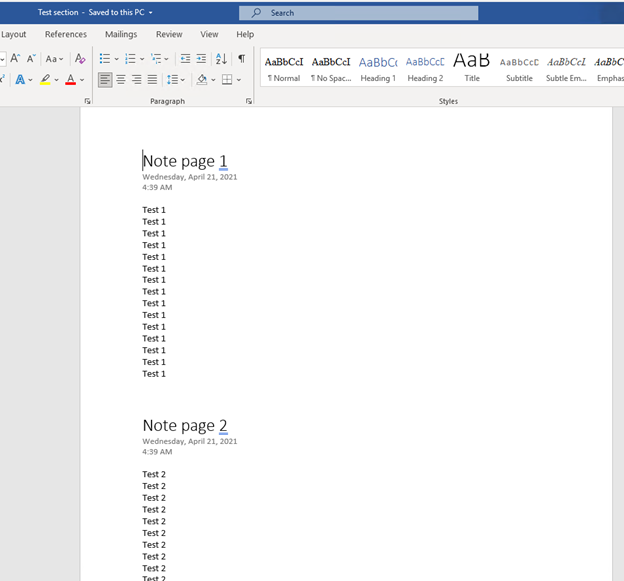
Task: Open Paragraph settings dialog launcher
Action: click(249, 101)
